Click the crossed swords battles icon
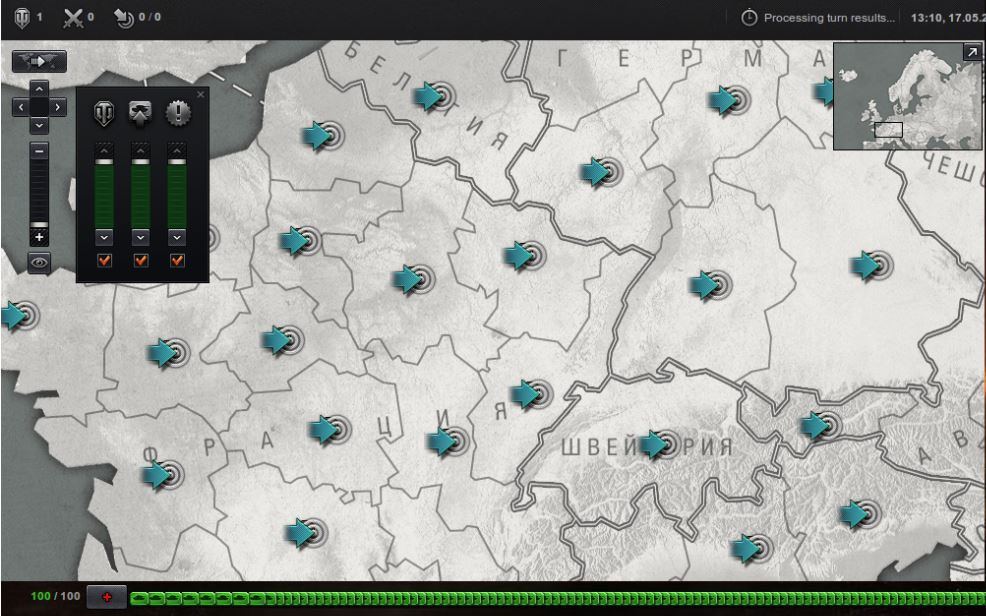Image resolution: width=986 pixels, height=616 pixels. tap(74, 17)
